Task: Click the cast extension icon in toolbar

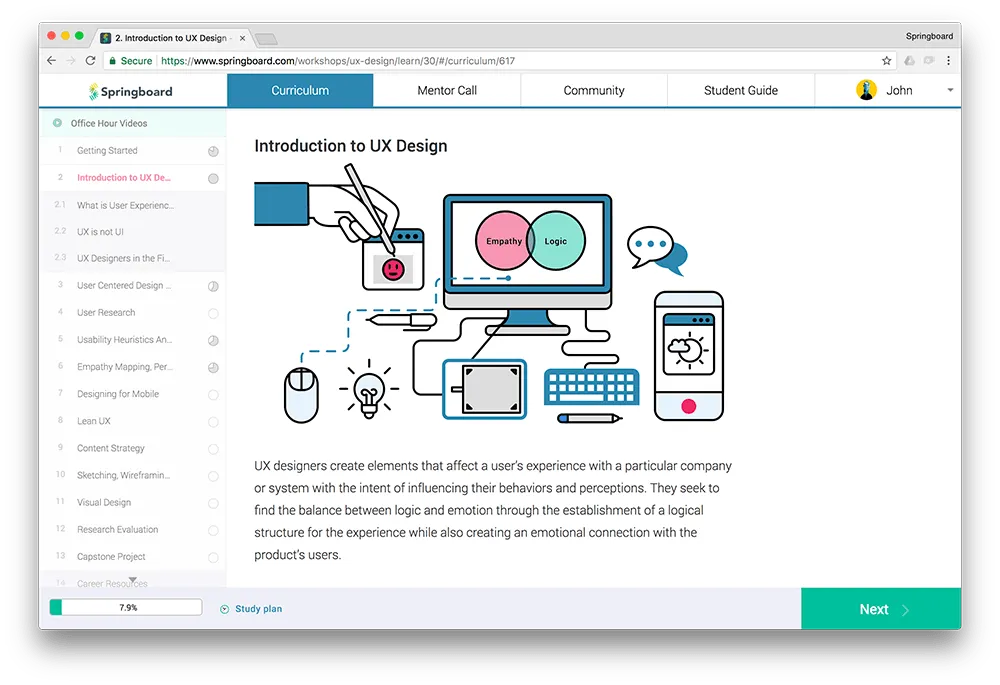Action: (x=929, y=61)
